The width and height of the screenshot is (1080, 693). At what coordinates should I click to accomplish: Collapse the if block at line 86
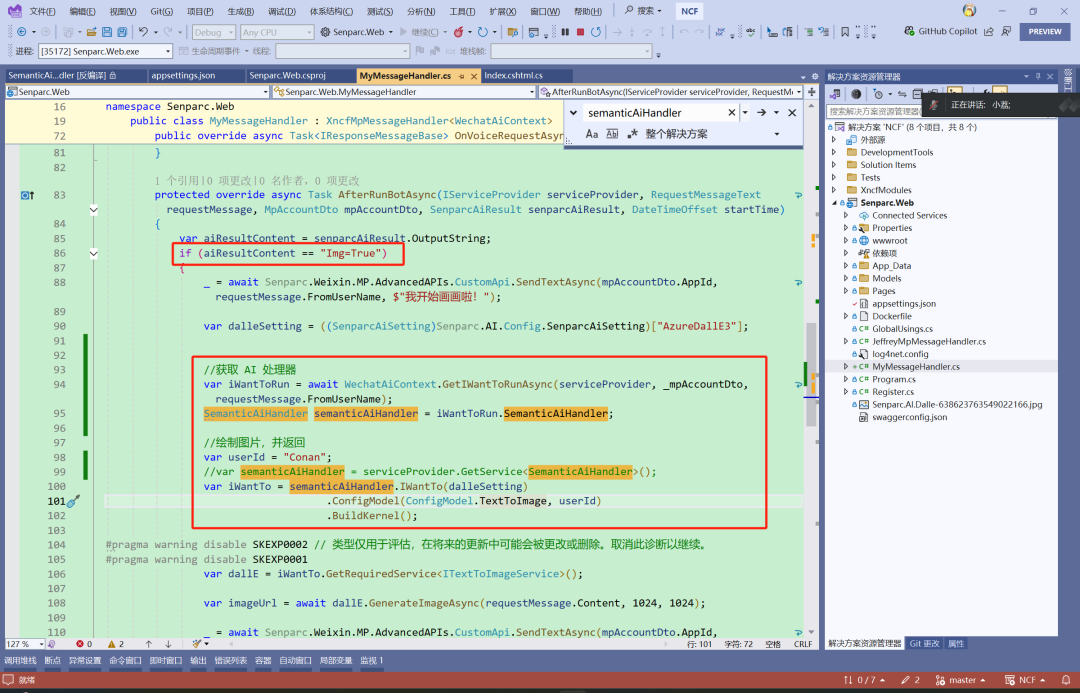(94, 254)
